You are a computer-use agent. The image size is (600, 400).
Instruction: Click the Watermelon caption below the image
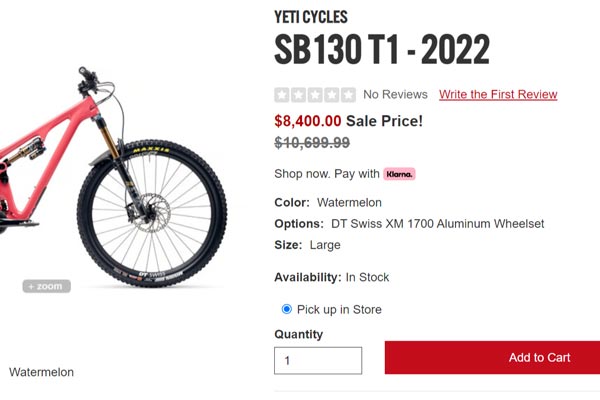[41, 372]
